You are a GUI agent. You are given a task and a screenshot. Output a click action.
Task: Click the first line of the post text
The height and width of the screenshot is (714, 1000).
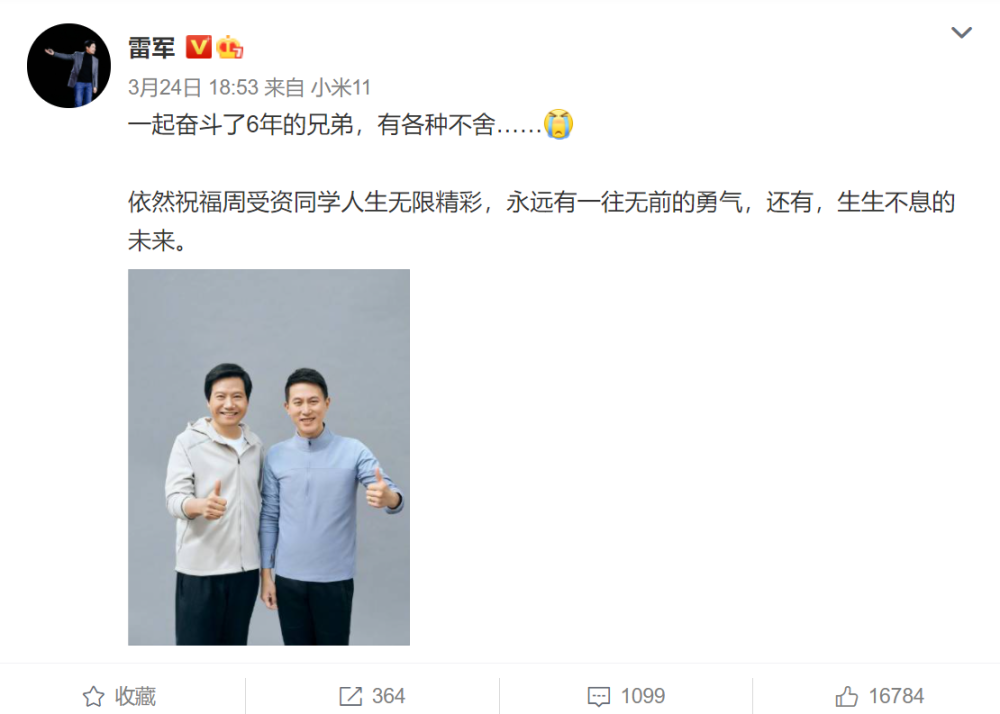351,124
